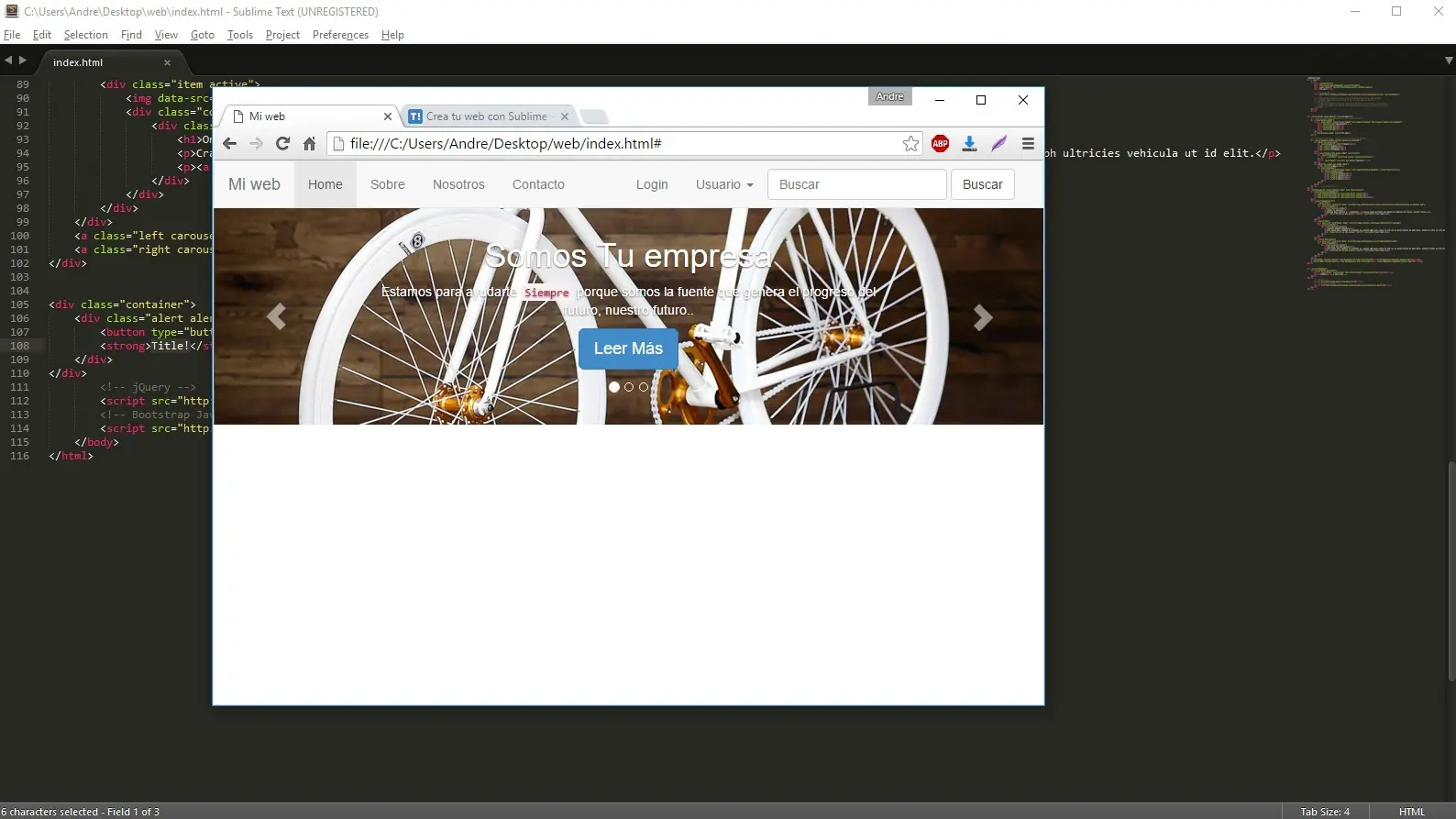The width and height of the screenshot is (1456, 819).
Task: Click the Login nav link
Action: 652,184
